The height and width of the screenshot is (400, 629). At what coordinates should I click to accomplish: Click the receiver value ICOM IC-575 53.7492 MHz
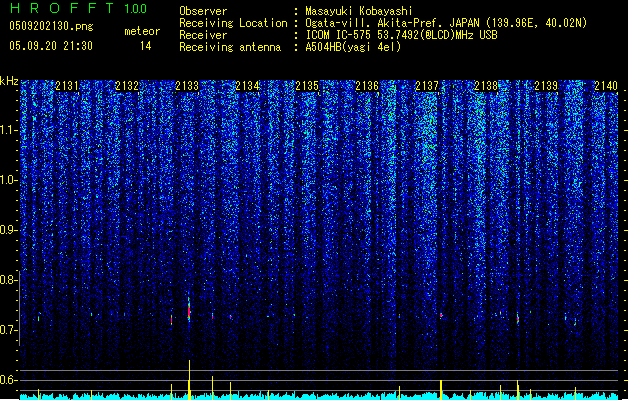click(x=401, y=35)
